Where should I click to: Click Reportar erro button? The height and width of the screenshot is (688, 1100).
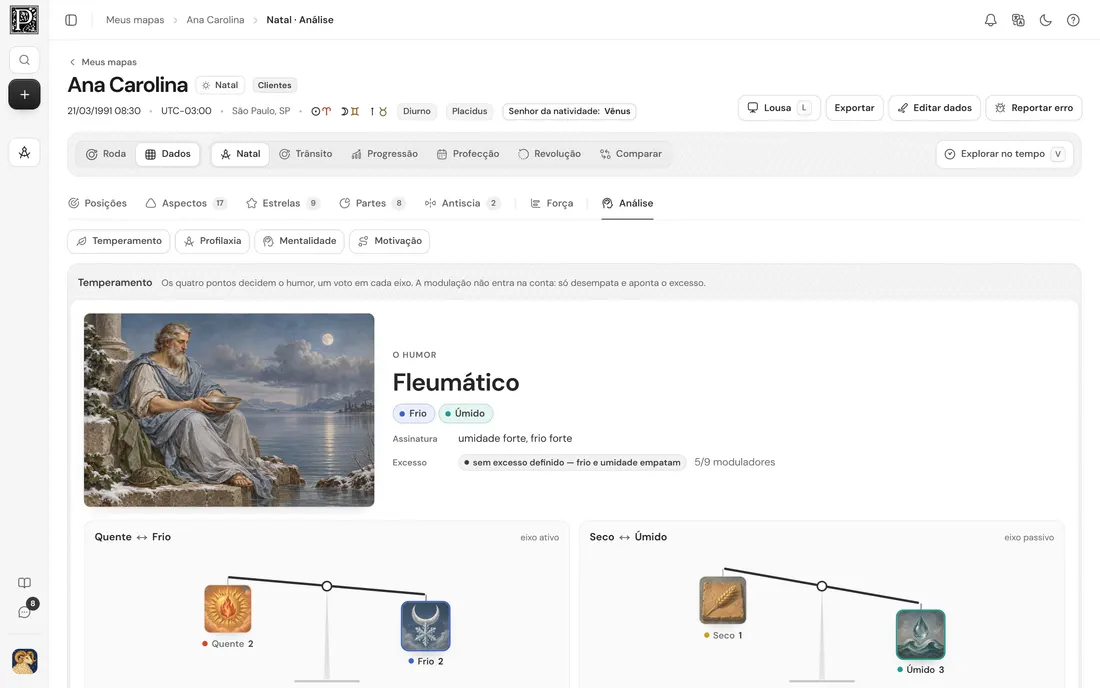click(x=1034, y=108)
